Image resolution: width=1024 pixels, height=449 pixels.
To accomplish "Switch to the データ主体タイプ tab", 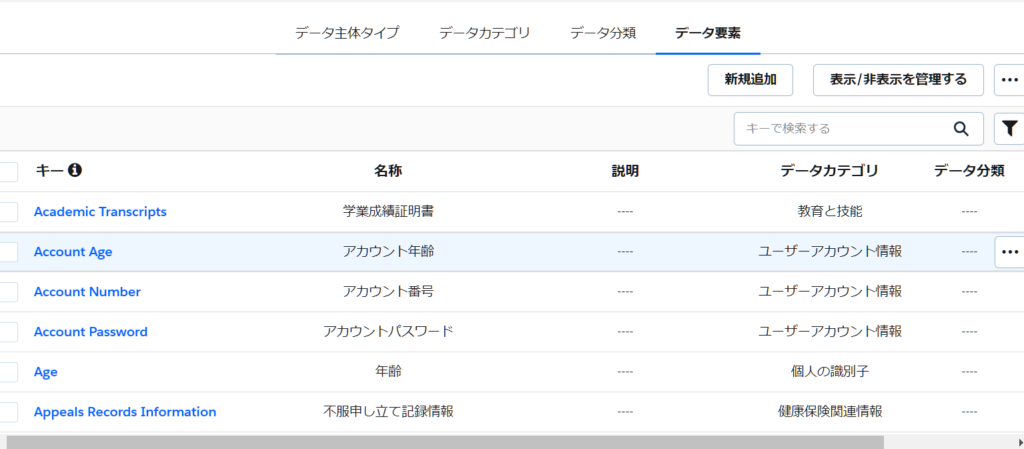I will (347, 33).
